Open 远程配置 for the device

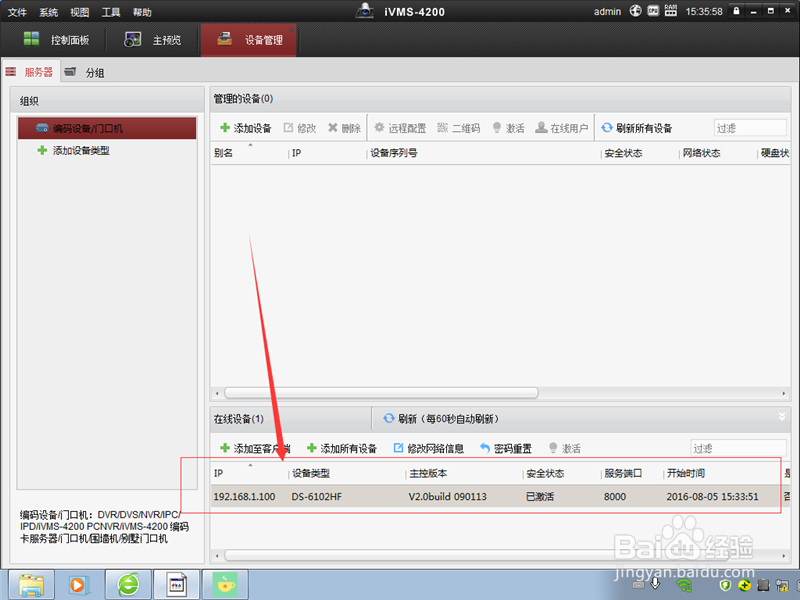401,128
